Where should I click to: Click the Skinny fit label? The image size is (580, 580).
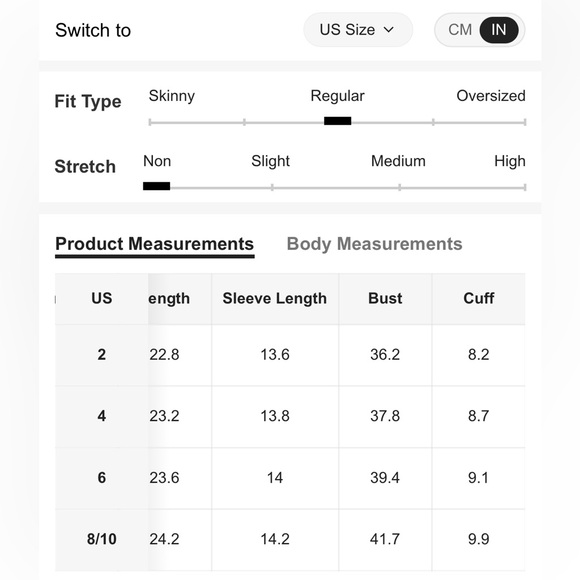click(172, 96)
